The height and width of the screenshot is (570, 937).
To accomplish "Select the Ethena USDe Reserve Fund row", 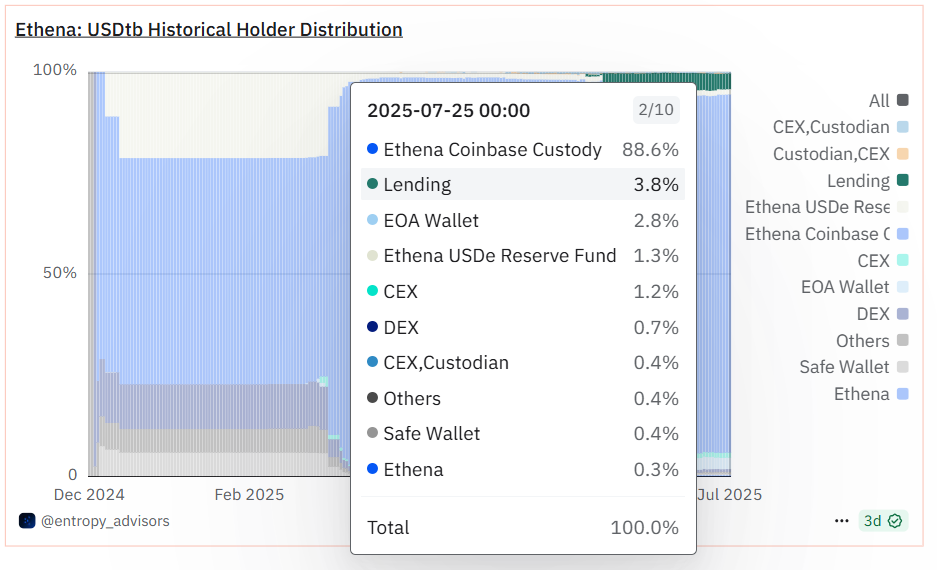I will coord(522,256).
